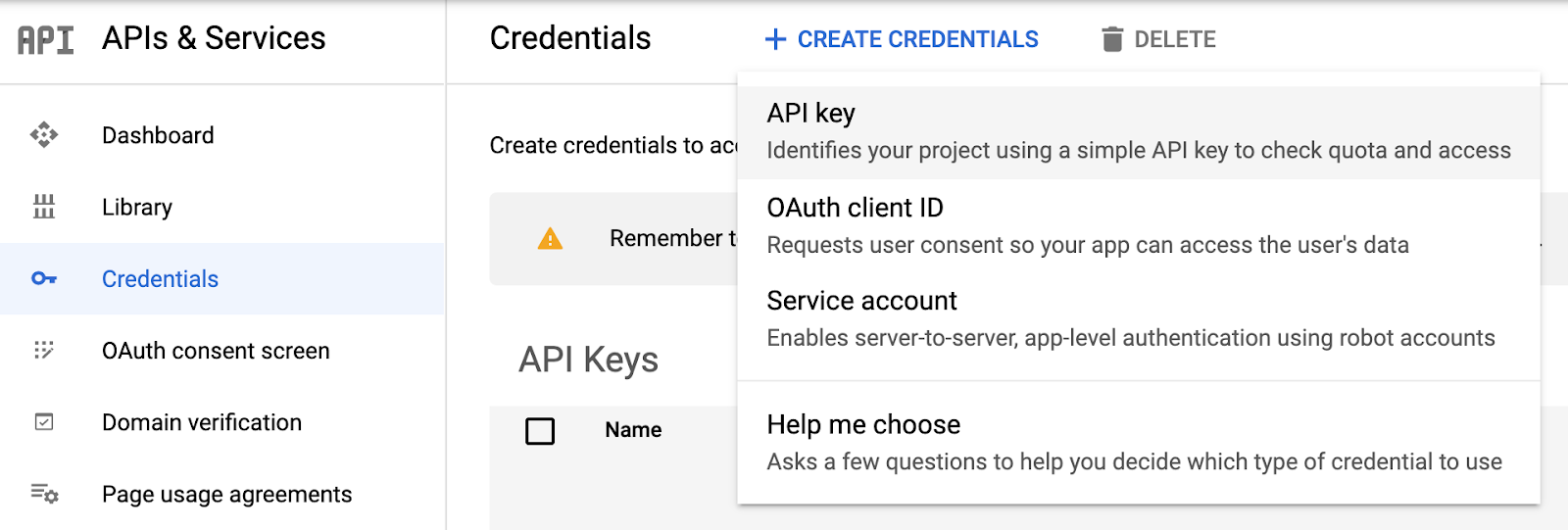Check the select-all API keys checkbox
Image resolution: width=1568 pixels, height=530 pixels.
[x=540, y=430]
